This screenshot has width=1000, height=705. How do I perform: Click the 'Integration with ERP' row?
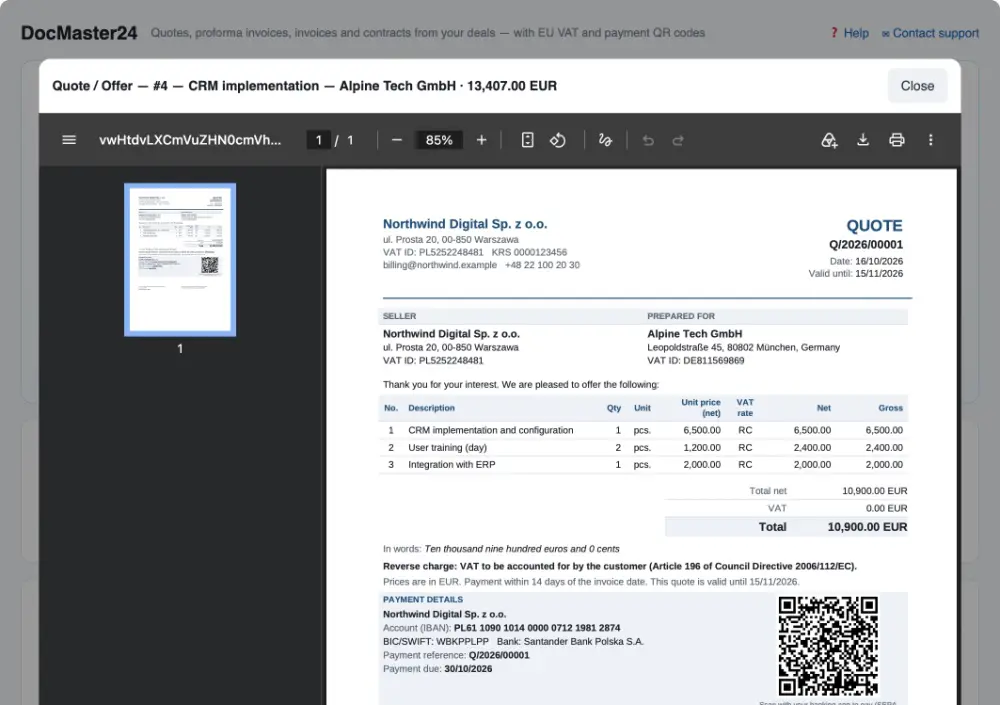[643, 464]
